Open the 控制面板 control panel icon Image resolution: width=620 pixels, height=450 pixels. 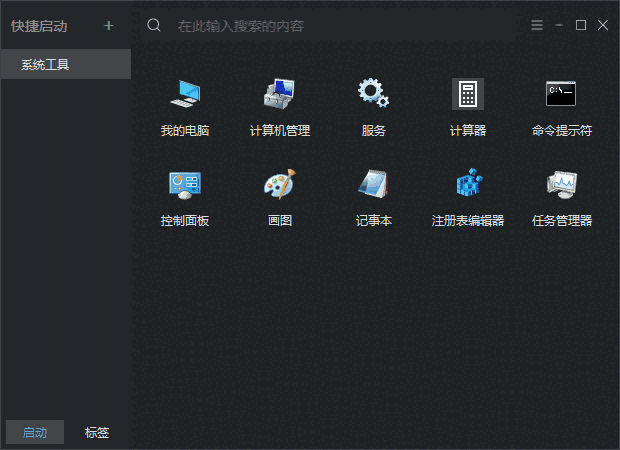click(x=185, y=185)
